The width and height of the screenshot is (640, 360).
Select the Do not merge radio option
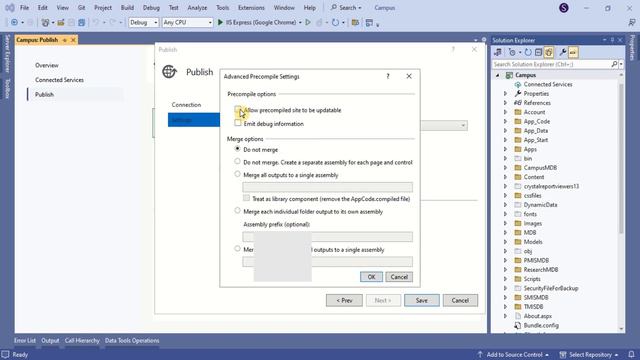(237, 149)
